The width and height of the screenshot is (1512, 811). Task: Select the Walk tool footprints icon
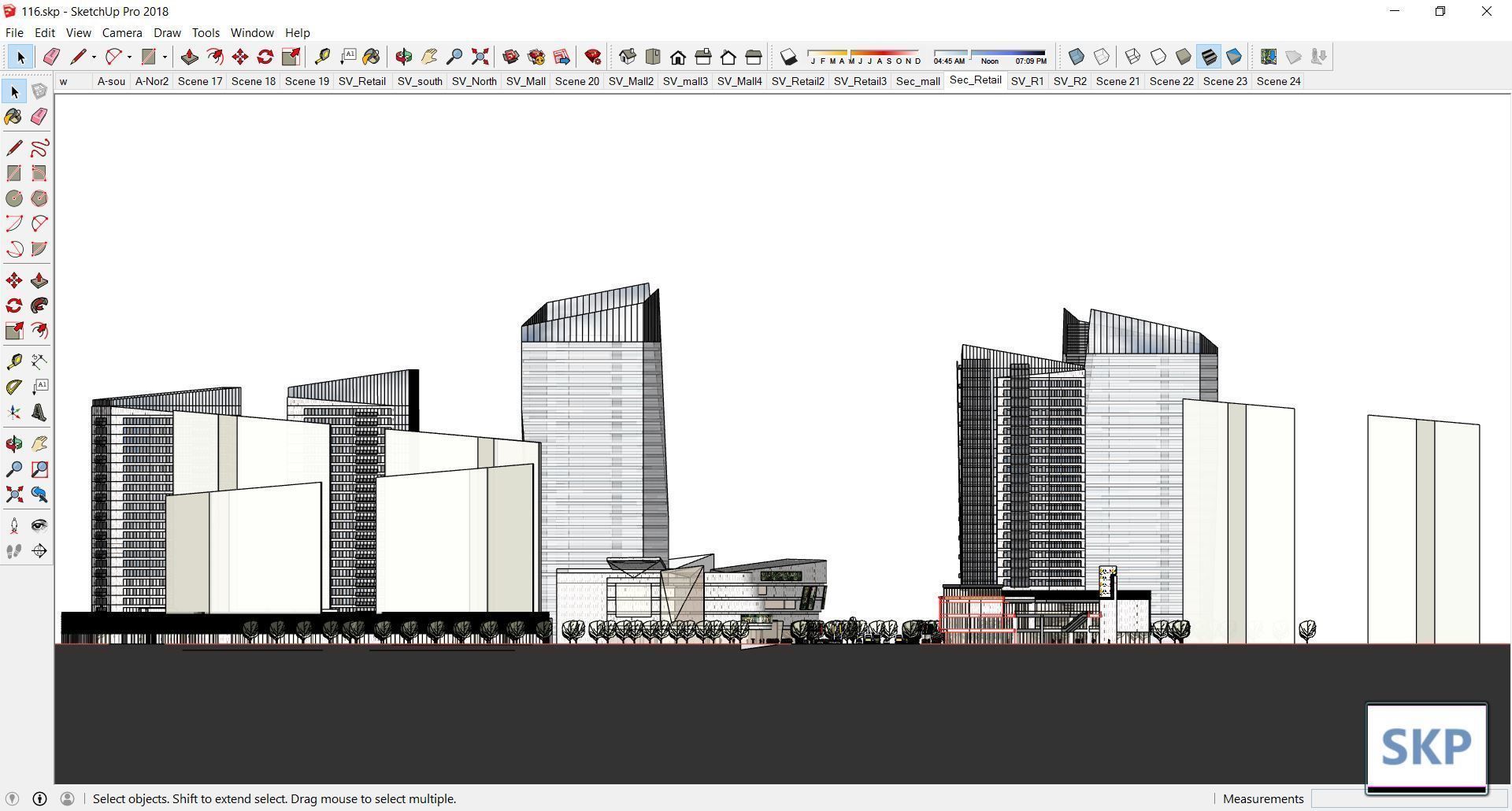tap(14, 551)
